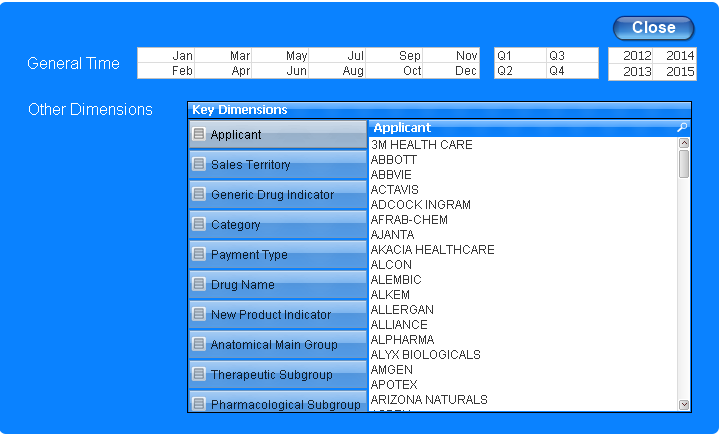Select AKACIA HEALTHCARE applicant

(x=523, y=249)
